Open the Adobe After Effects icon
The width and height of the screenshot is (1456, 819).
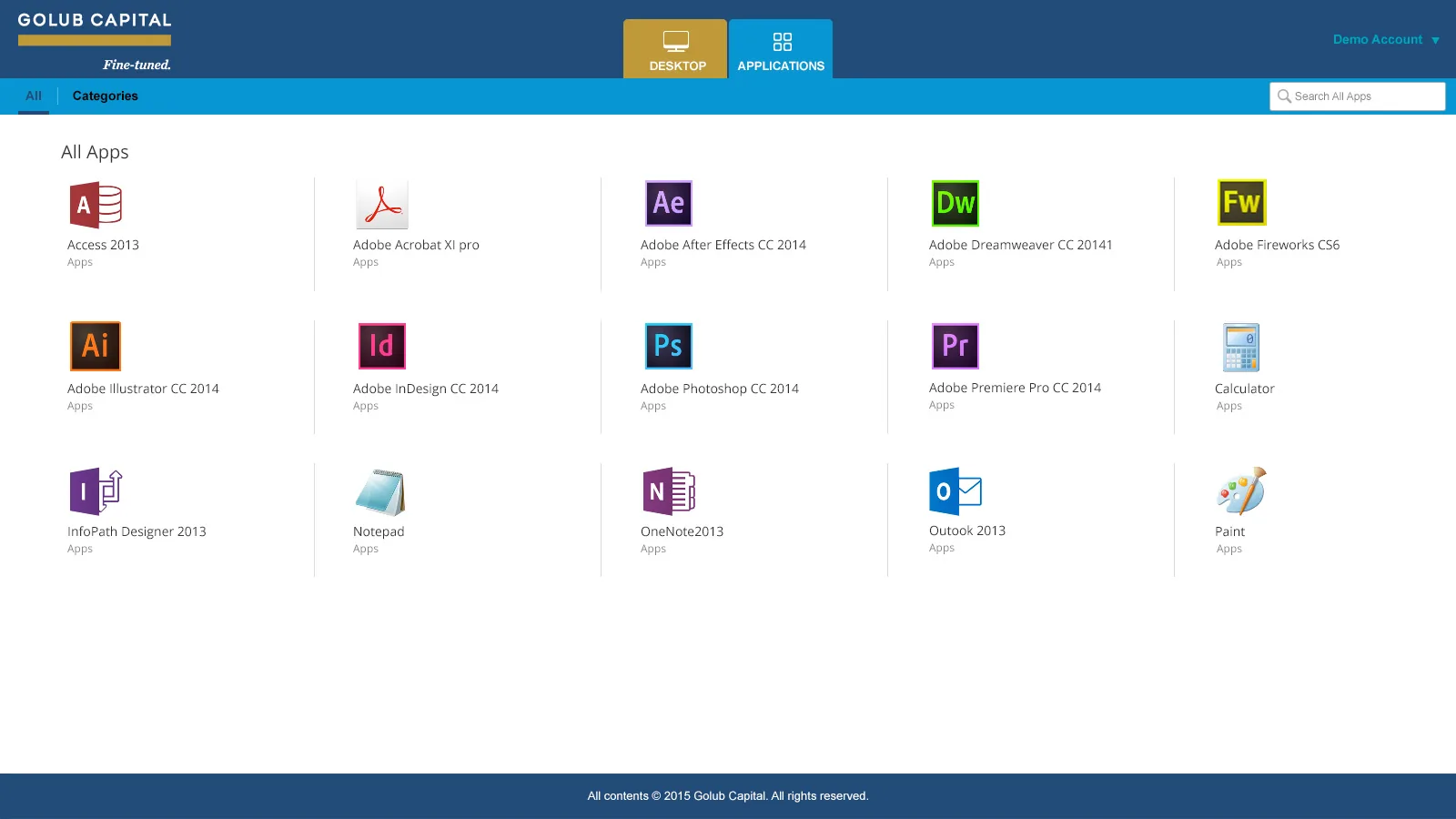coord(669,203)
